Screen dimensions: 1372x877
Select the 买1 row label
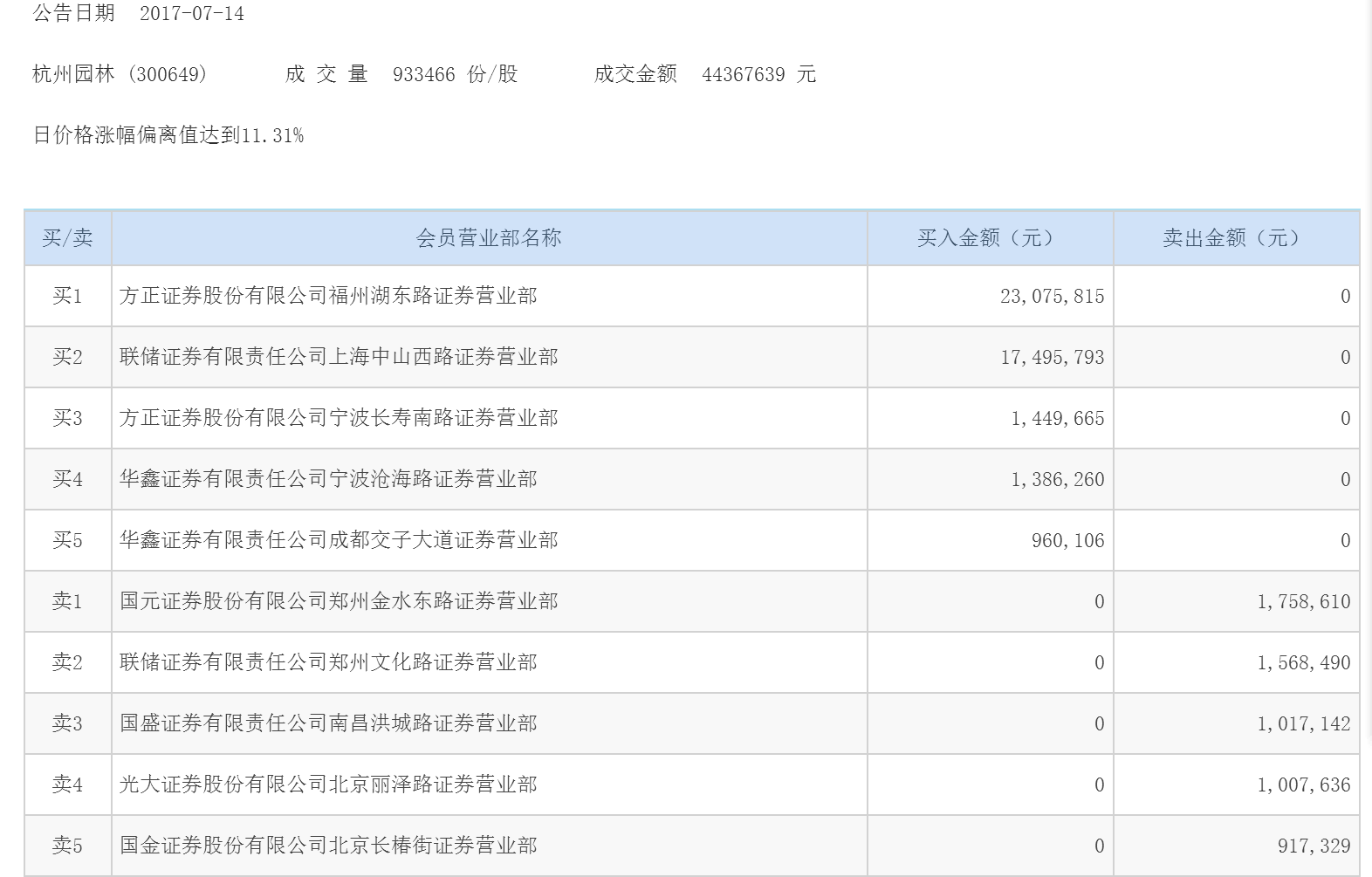click(67, 296)
